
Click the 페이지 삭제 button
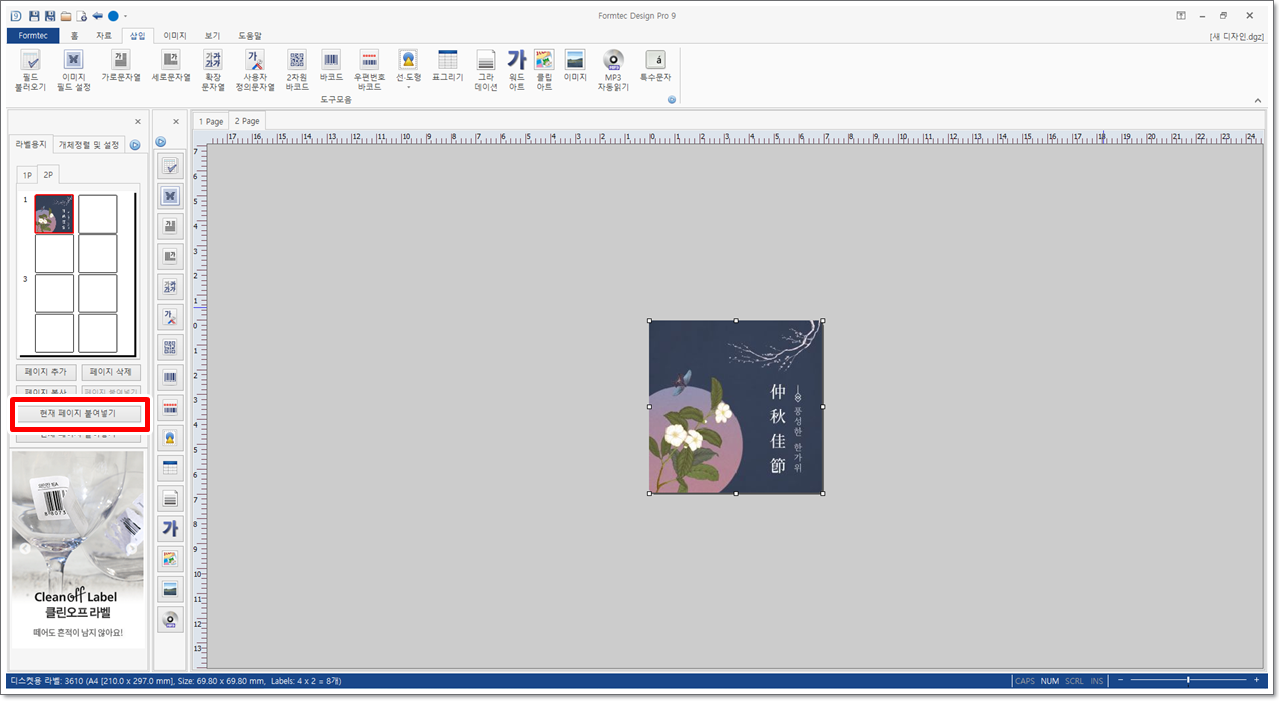pos(110,371)
